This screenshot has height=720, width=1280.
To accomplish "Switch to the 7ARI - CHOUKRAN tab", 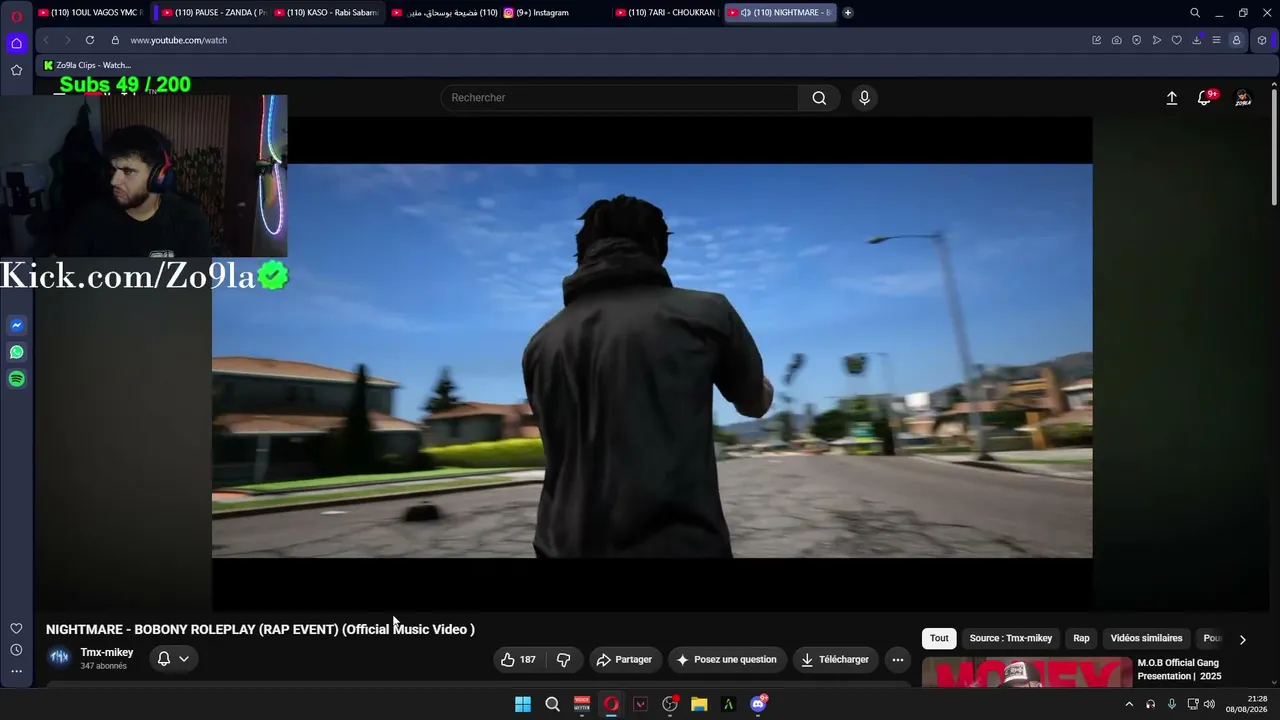I will (x=666, y=13).
